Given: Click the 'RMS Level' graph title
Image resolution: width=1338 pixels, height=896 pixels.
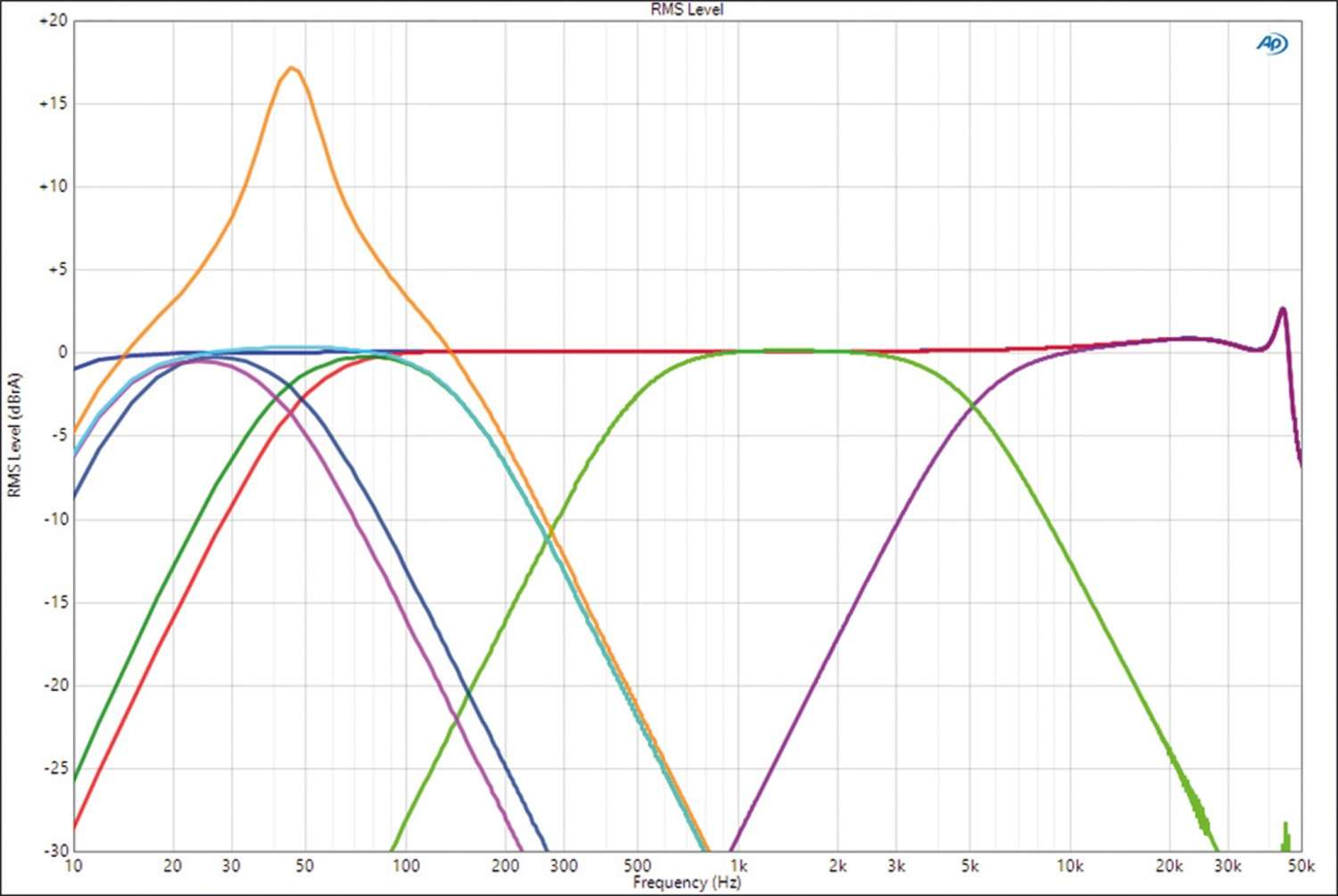Looking at the screenshot, I should (687, 10).
